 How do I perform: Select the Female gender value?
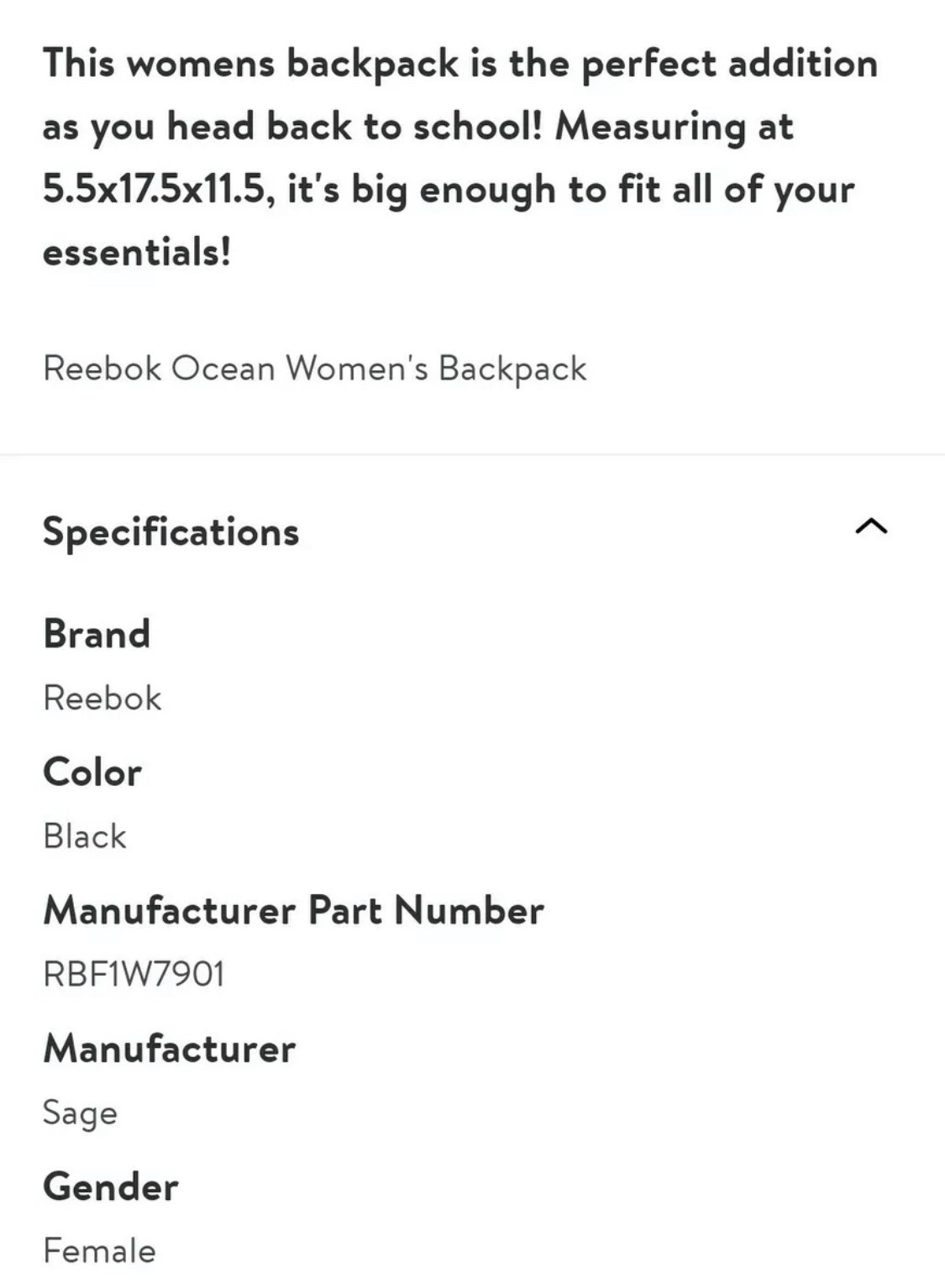[x=99, y=1250]
